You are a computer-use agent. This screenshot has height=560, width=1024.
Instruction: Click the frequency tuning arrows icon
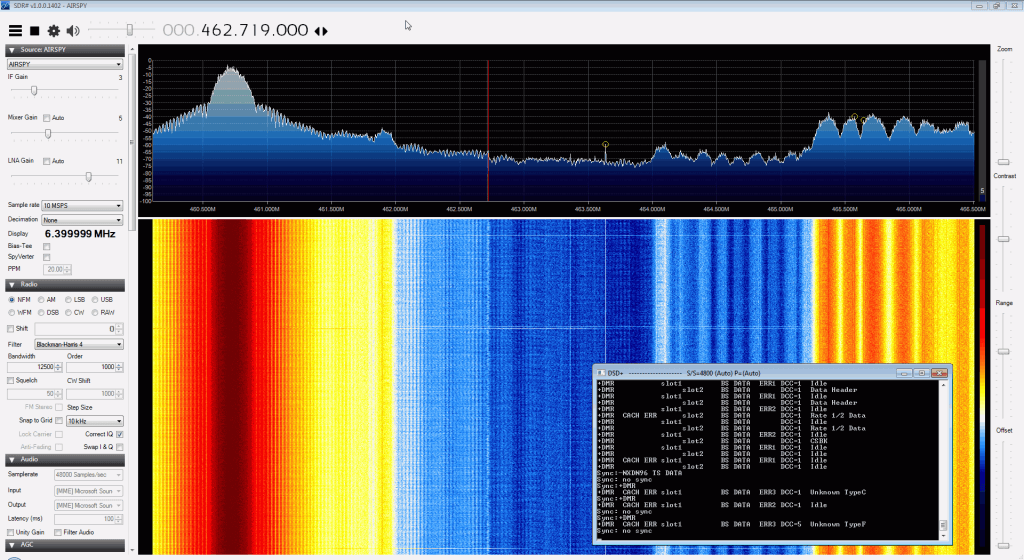321,31
